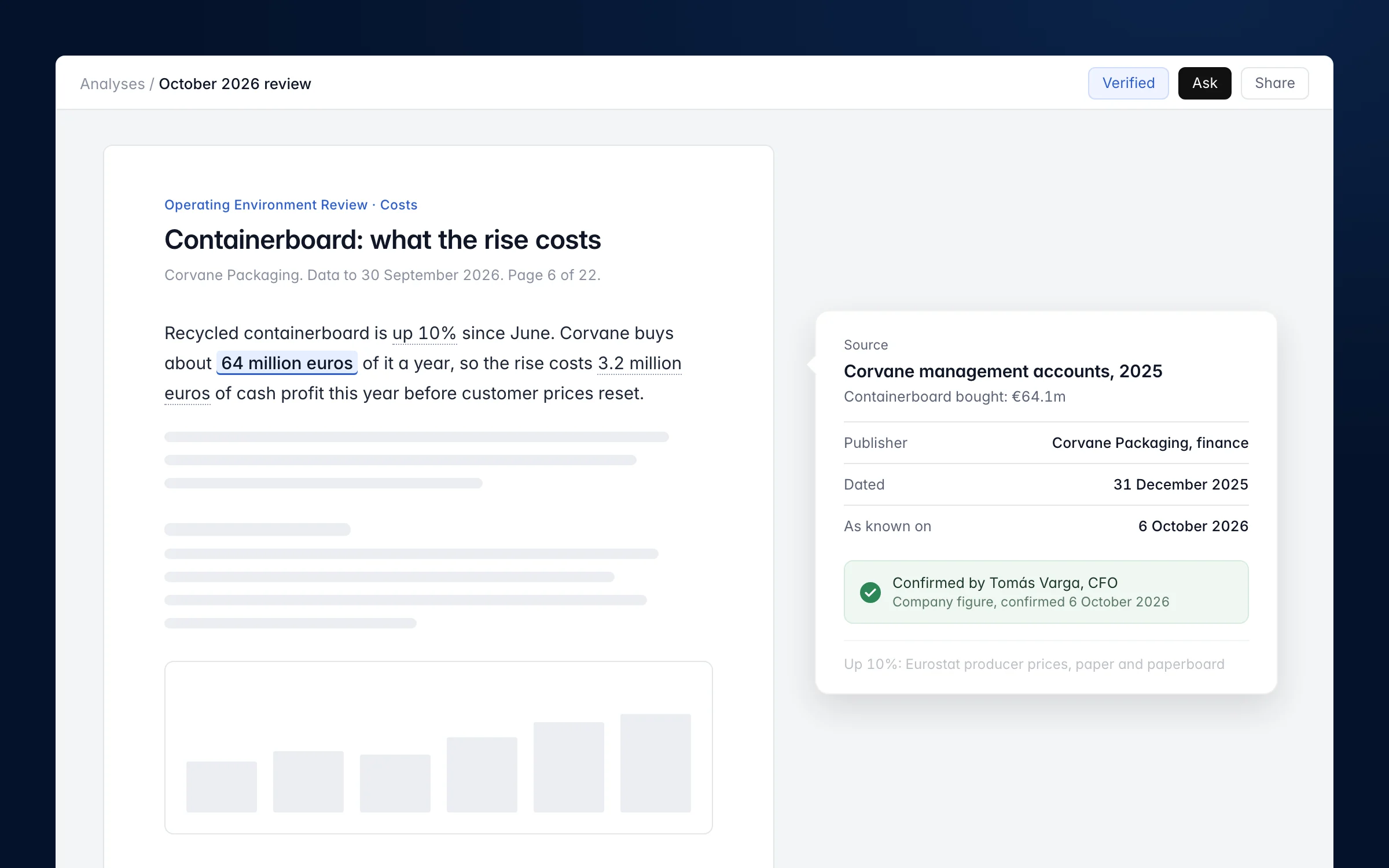Click the Publisher row label
This screenshot has height=868, width=1389.
click(875, 443)
